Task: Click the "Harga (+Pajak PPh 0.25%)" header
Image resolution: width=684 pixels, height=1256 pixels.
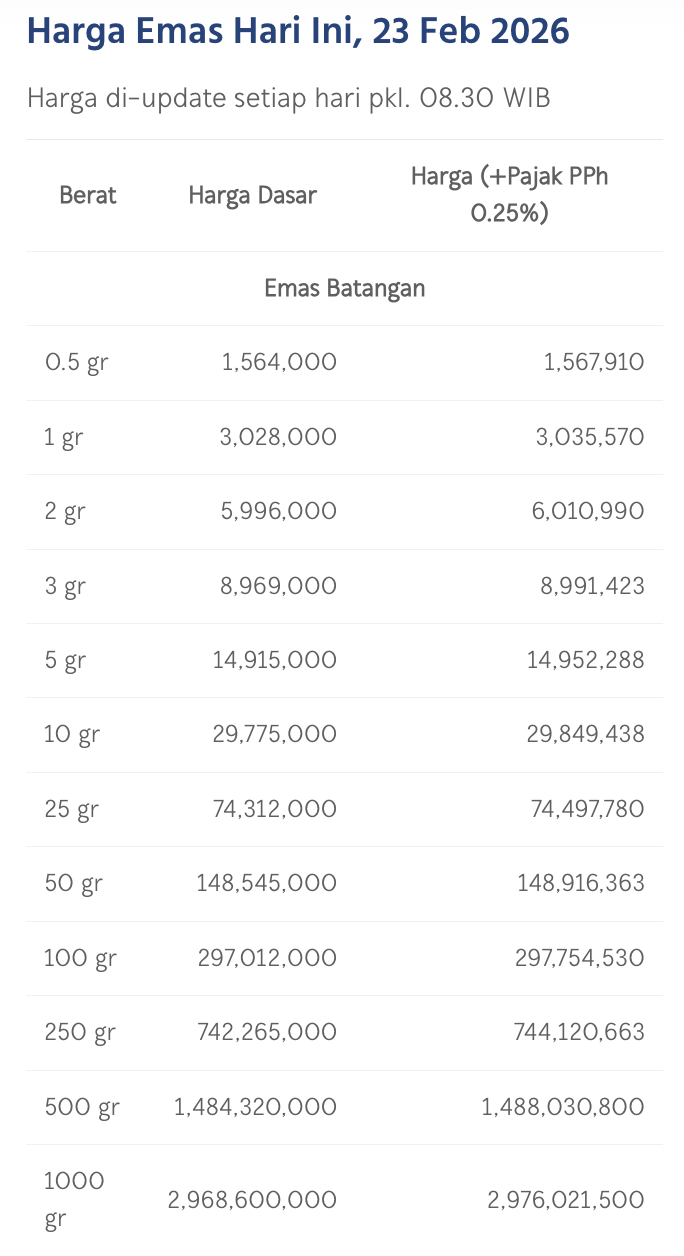Action: [x=509, y=195]
